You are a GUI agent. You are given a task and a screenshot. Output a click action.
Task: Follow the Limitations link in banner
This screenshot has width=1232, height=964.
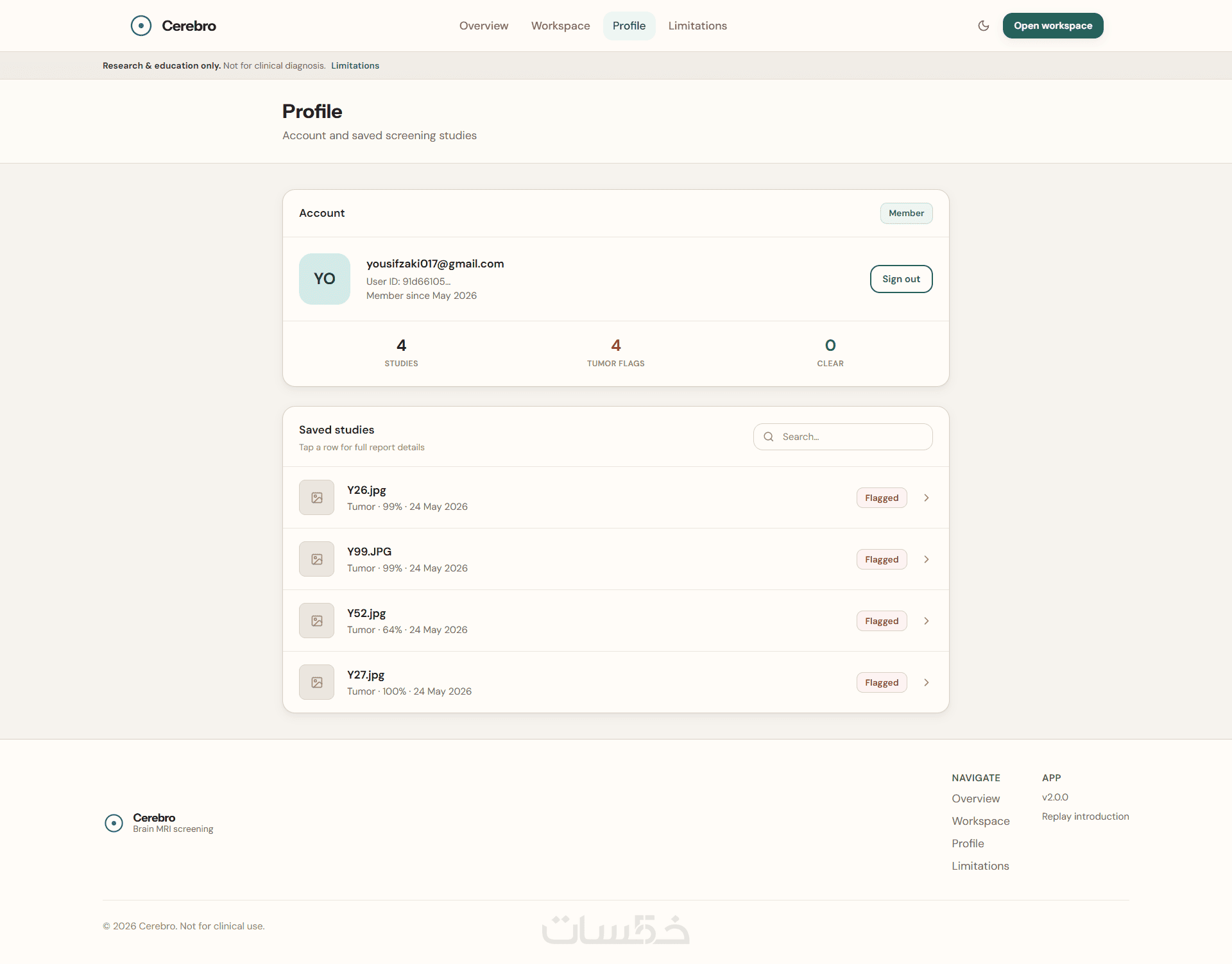[355, 65]
